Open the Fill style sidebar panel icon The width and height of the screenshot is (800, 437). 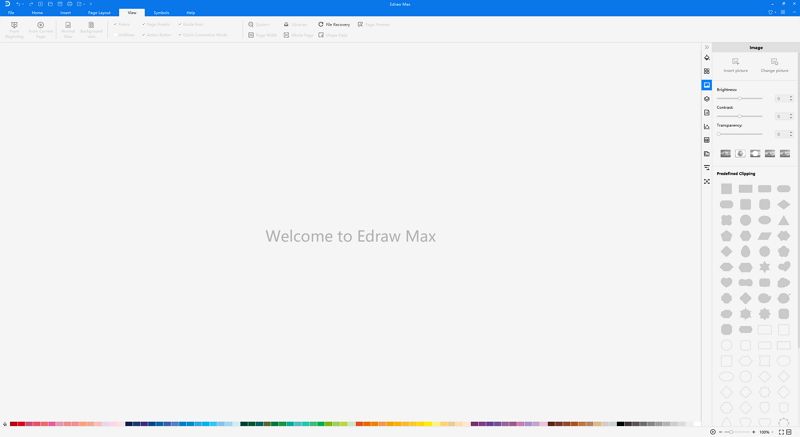(707, 58)
